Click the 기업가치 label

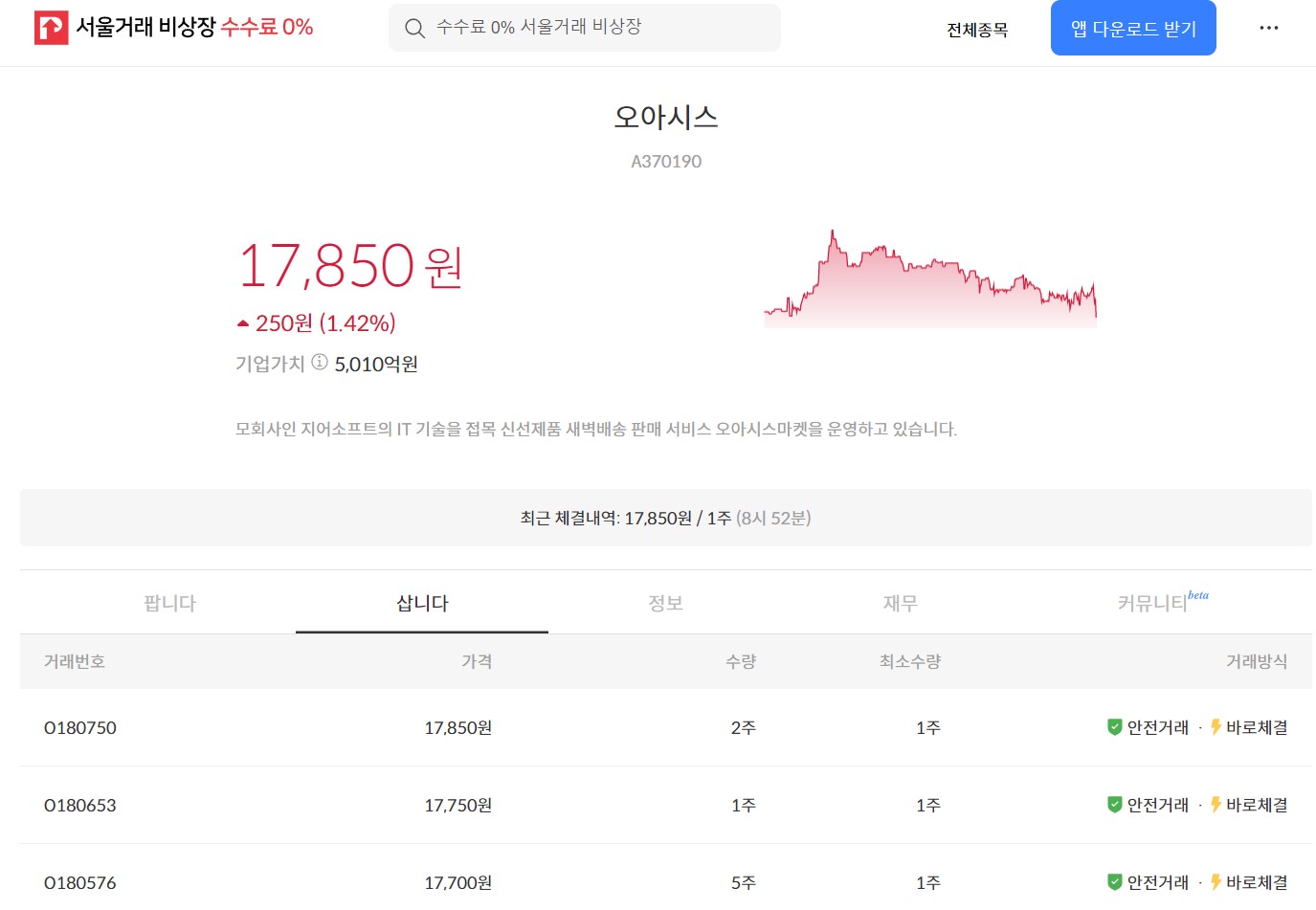[x=270, y=363]
